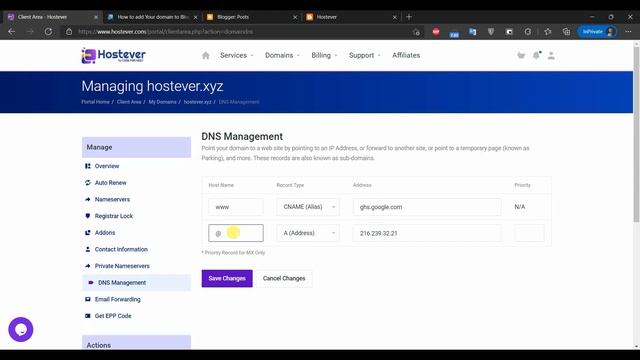Open the live chat bubble
This screenshot has height=360, width=640.
pyautogui.click(x=21, y=329)
